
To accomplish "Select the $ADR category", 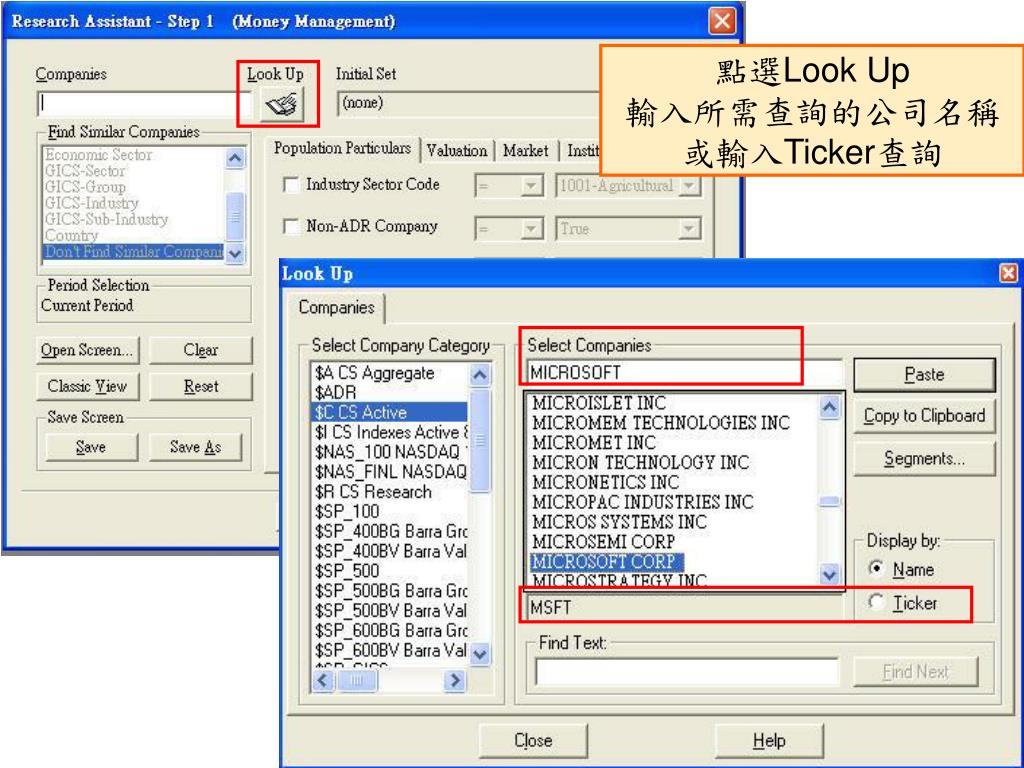I will pyautogui.click(x=336, y=392).
